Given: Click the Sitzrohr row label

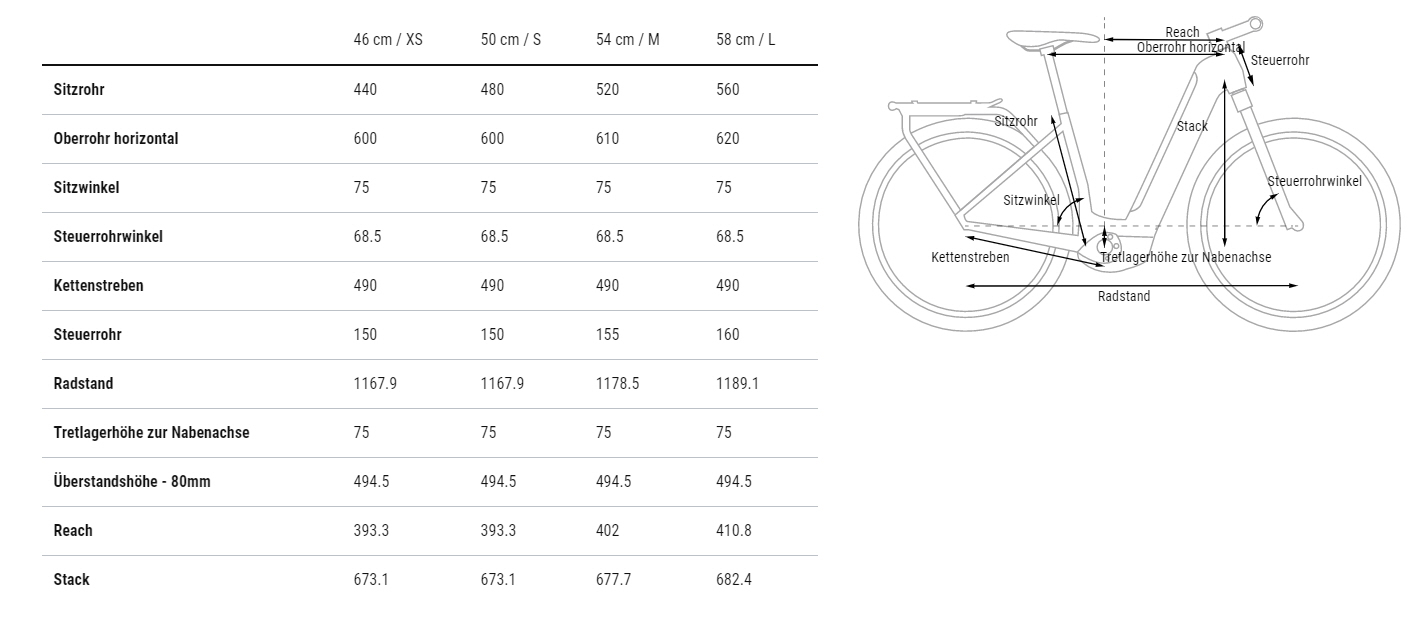Looking at the screenshot, I should [79, 89].
